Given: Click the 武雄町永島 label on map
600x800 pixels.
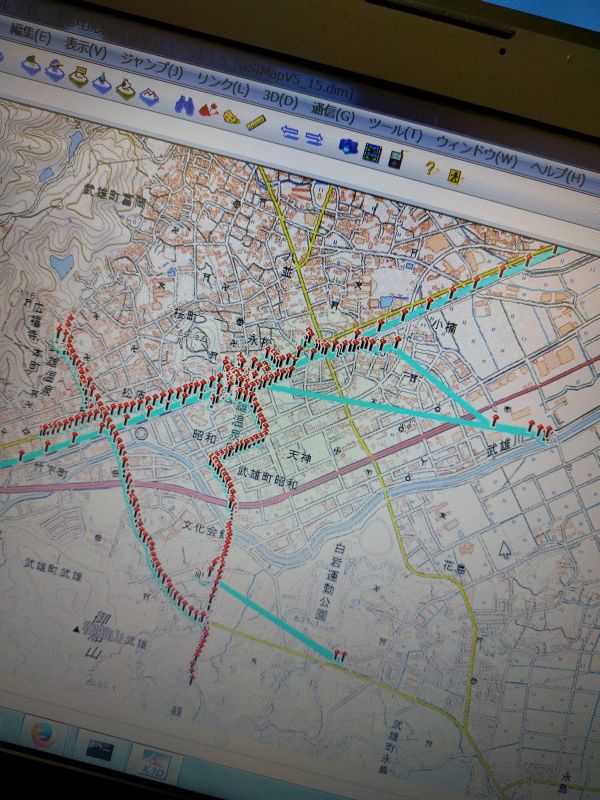Looking at the screenshot, I should tap(392, 746).
